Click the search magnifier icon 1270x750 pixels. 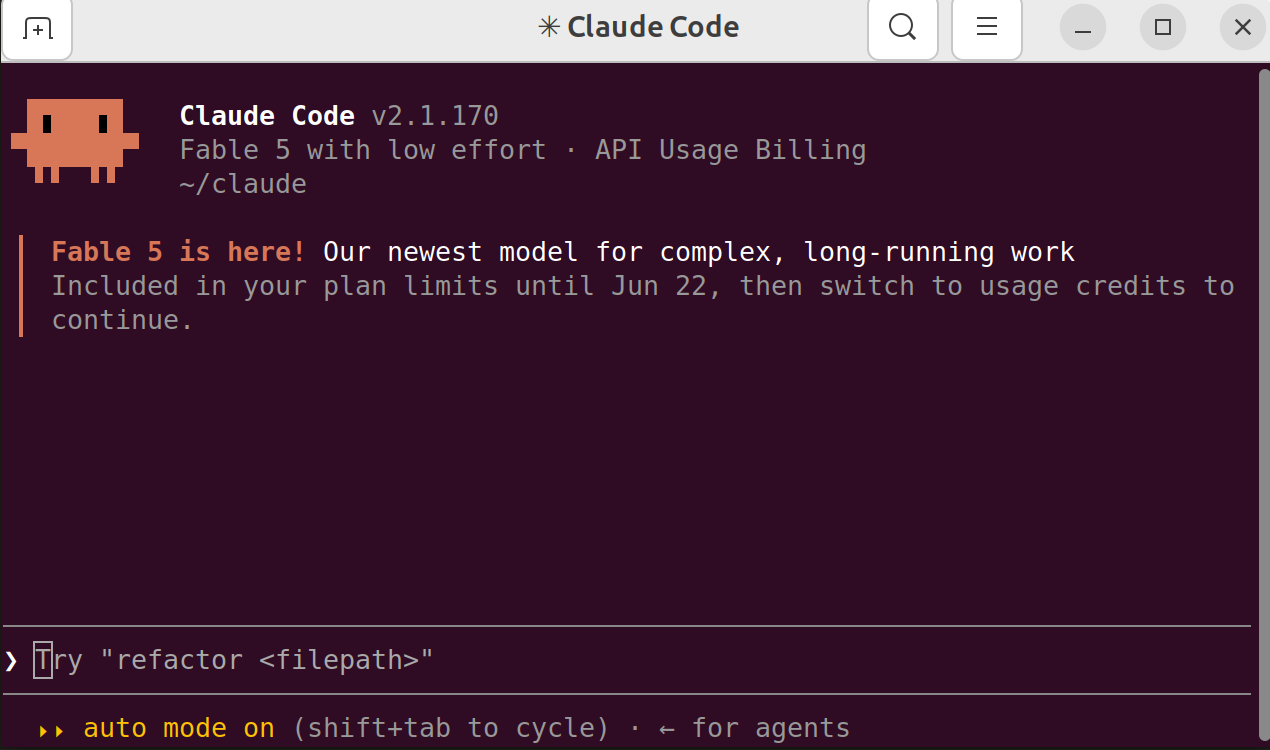[x=902, y=27]
